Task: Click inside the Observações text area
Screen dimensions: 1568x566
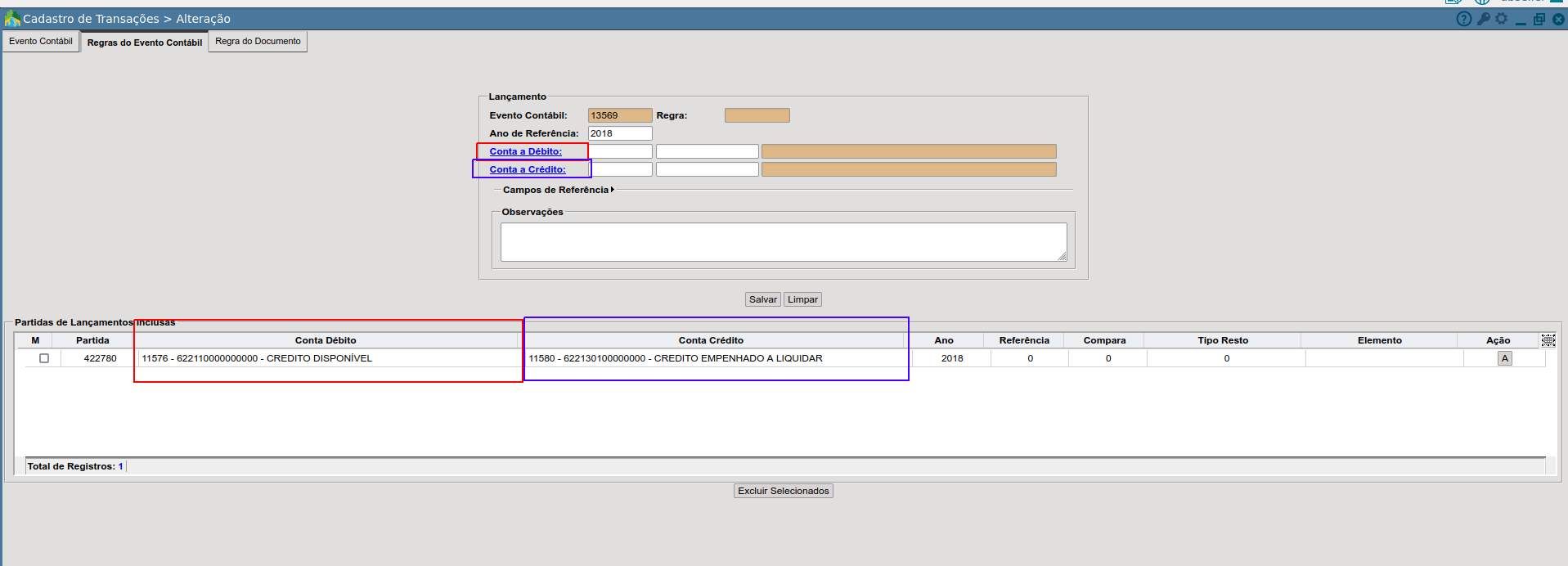Action: point(783,242)
